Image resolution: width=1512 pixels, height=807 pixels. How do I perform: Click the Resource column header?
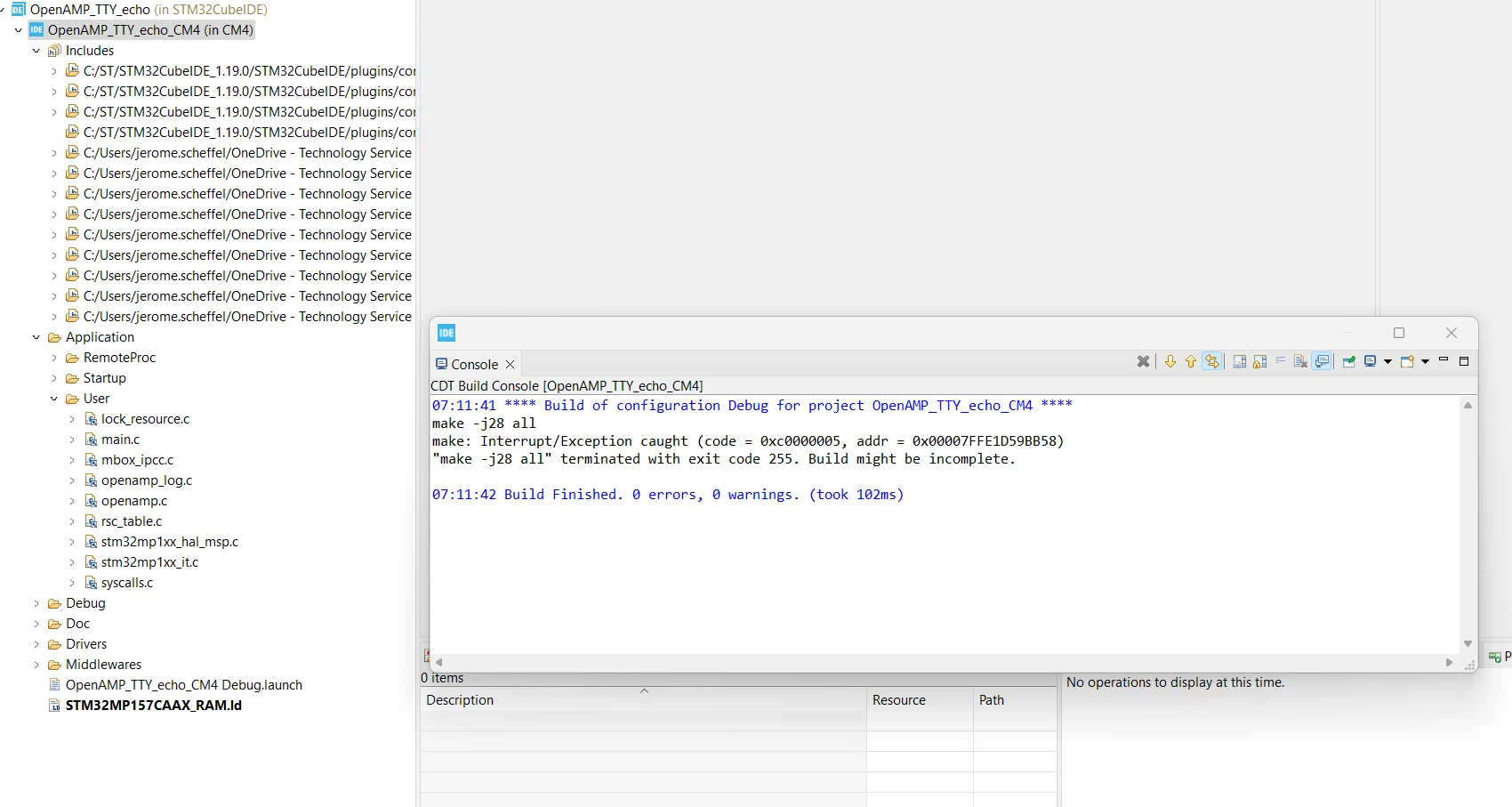pos(920,700)
